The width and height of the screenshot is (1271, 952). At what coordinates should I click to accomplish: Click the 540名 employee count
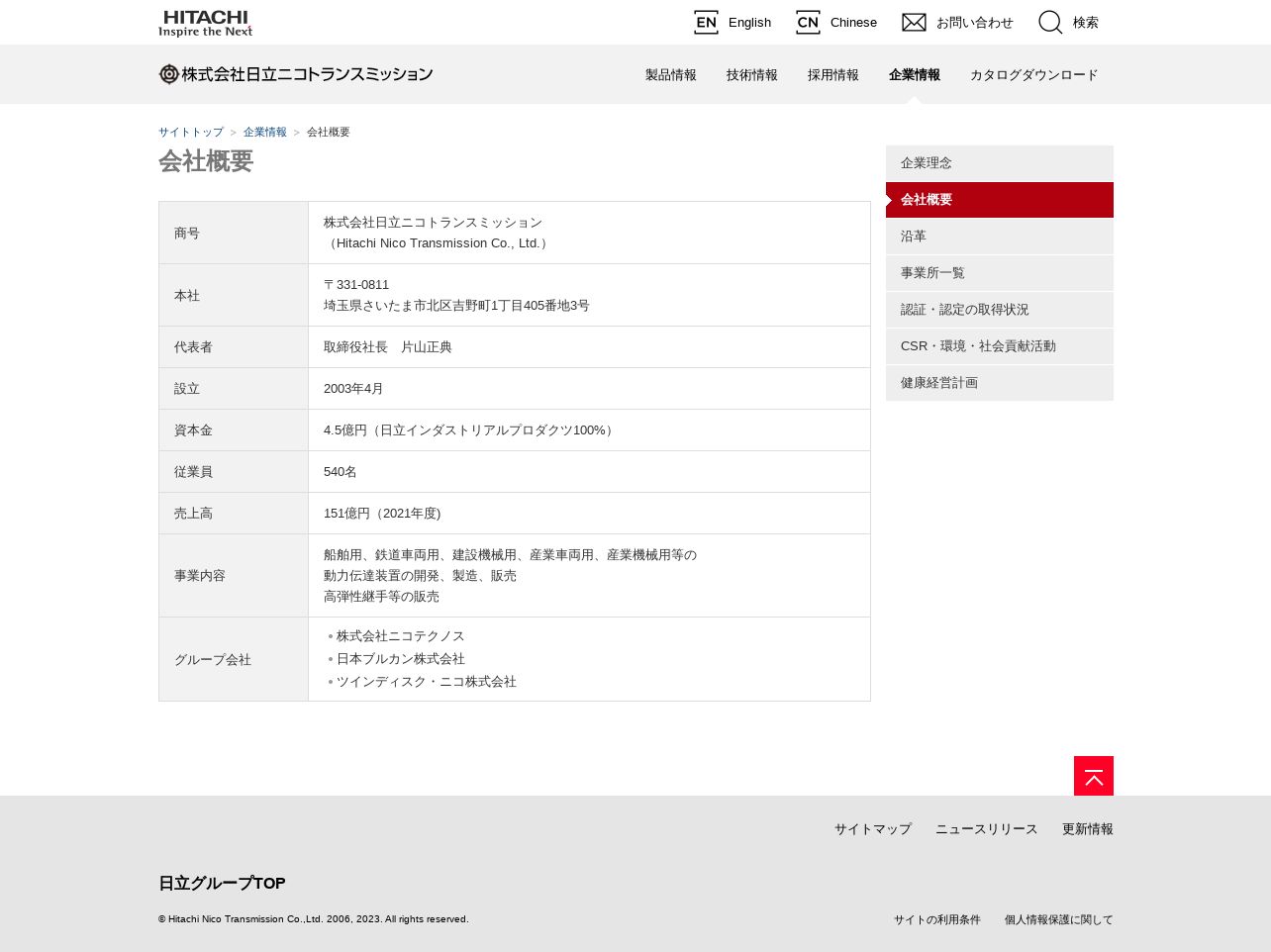pos(341,472)
